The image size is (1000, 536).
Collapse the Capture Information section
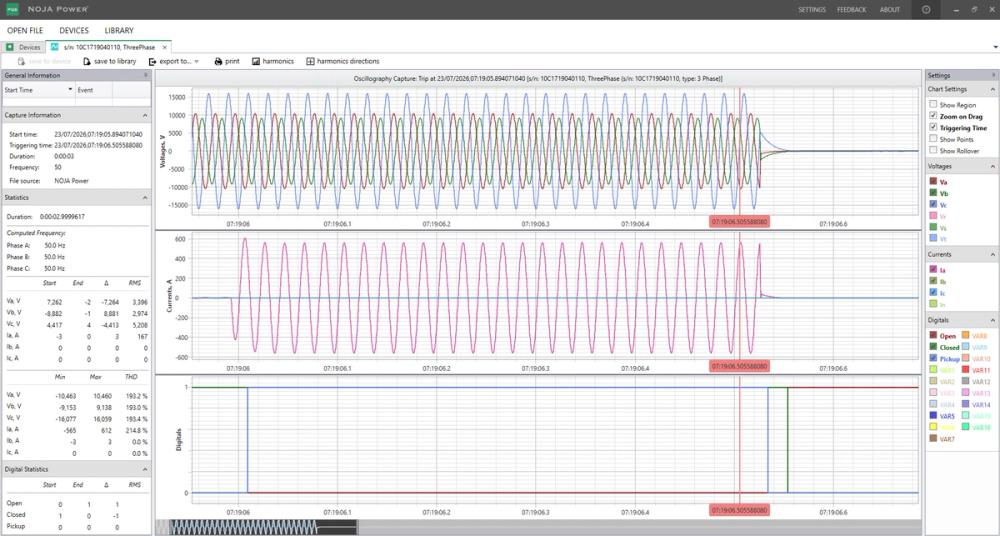coord(145,115)
